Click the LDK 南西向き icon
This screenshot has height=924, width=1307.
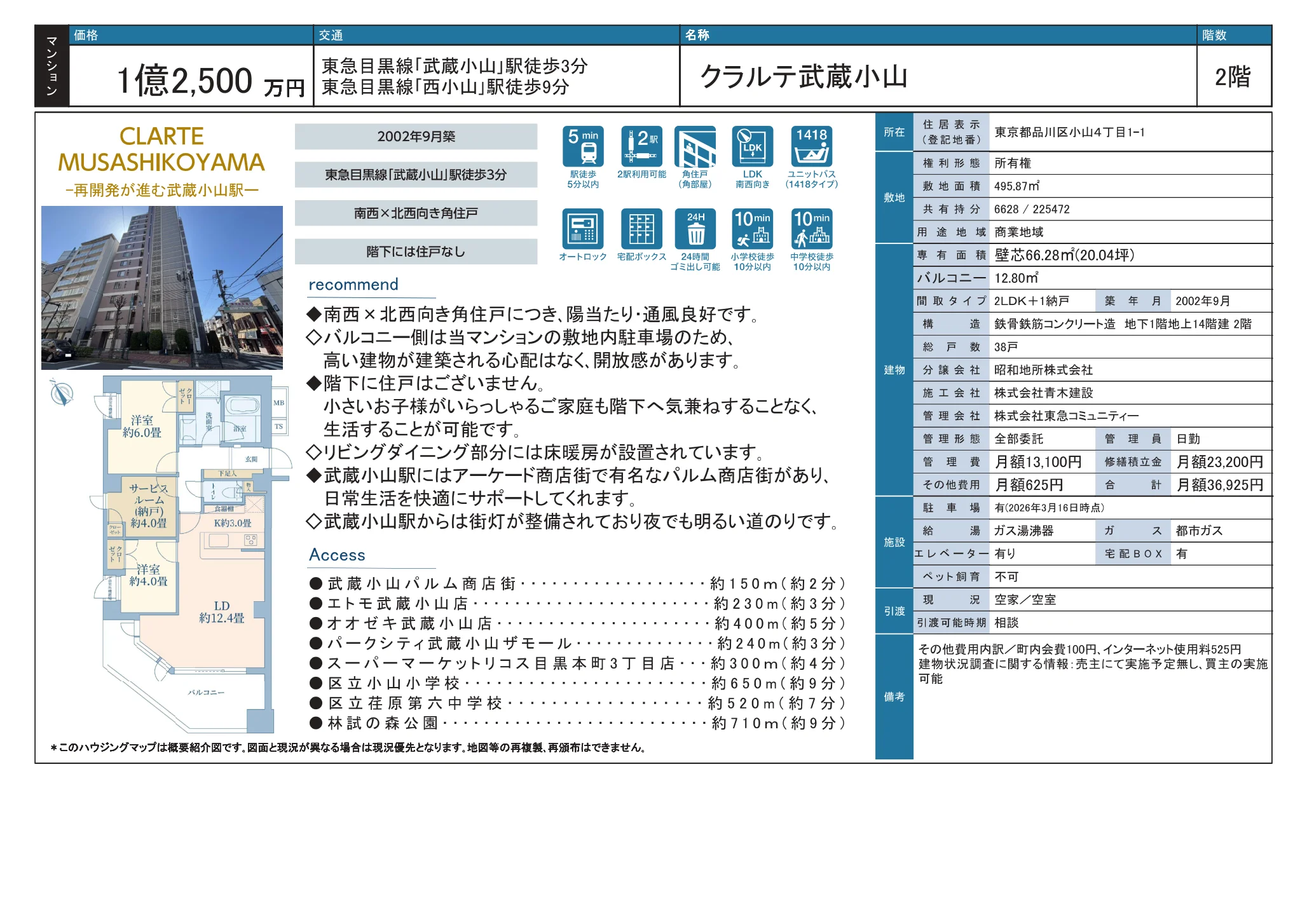(753, 147)
